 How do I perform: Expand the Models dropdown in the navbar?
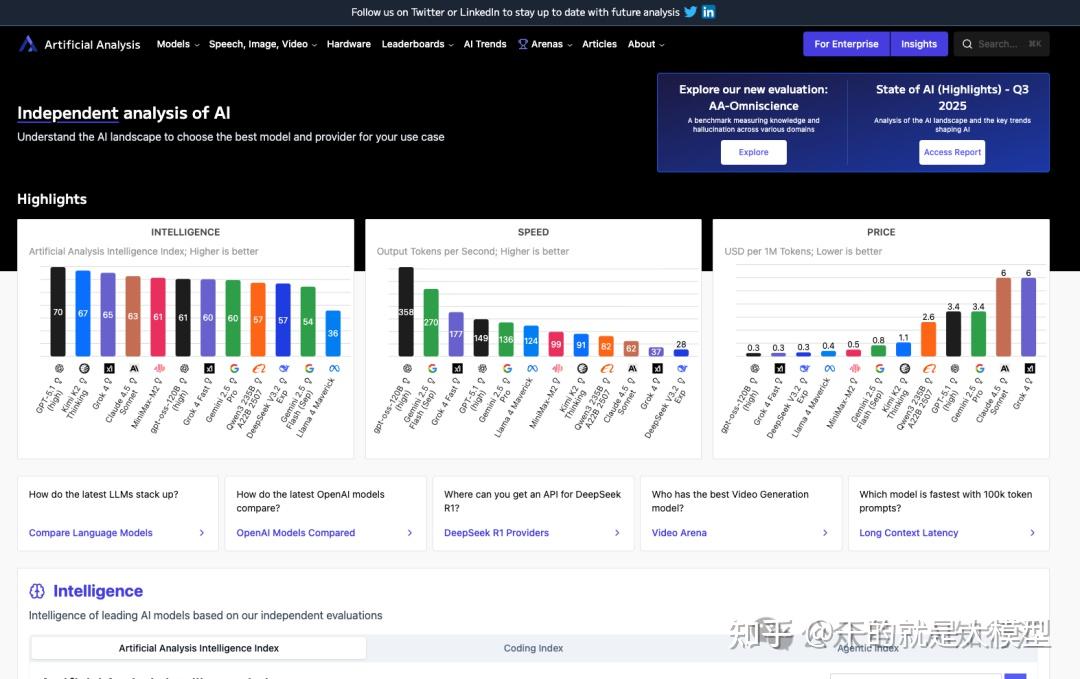(178, 44)
